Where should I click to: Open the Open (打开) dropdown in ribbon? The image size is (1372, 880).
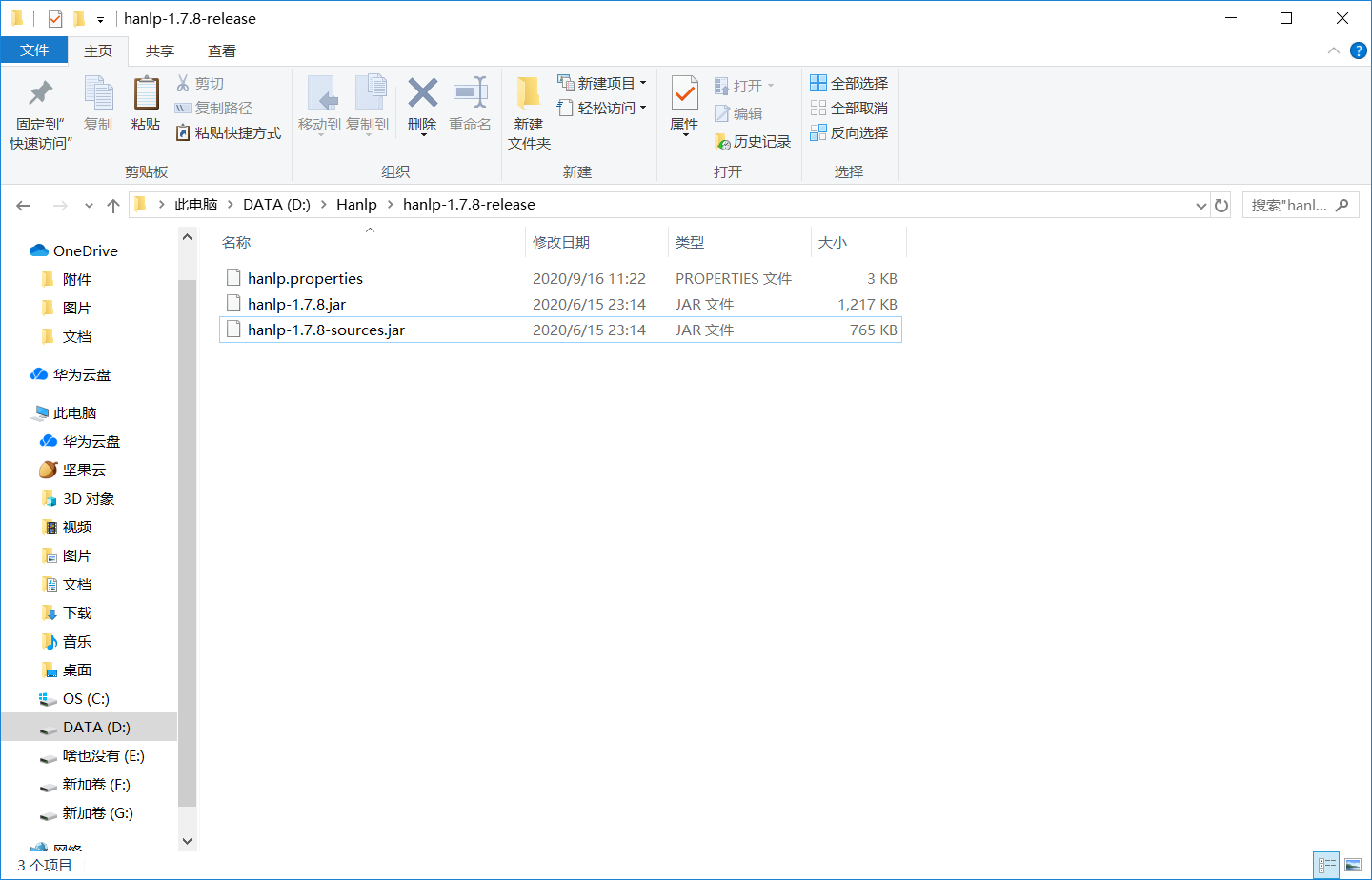744,86
